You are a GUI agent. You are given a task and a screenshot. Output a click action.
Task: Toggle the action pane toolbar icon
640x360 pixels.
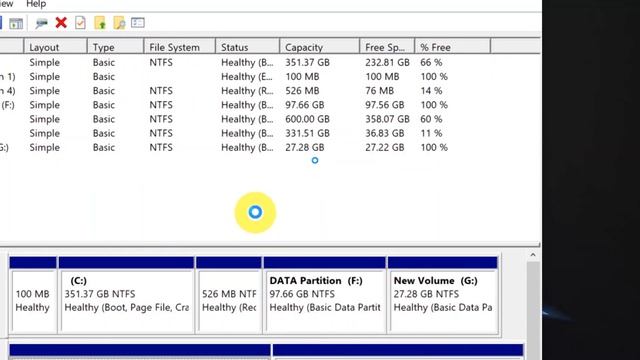click(16, 23)
